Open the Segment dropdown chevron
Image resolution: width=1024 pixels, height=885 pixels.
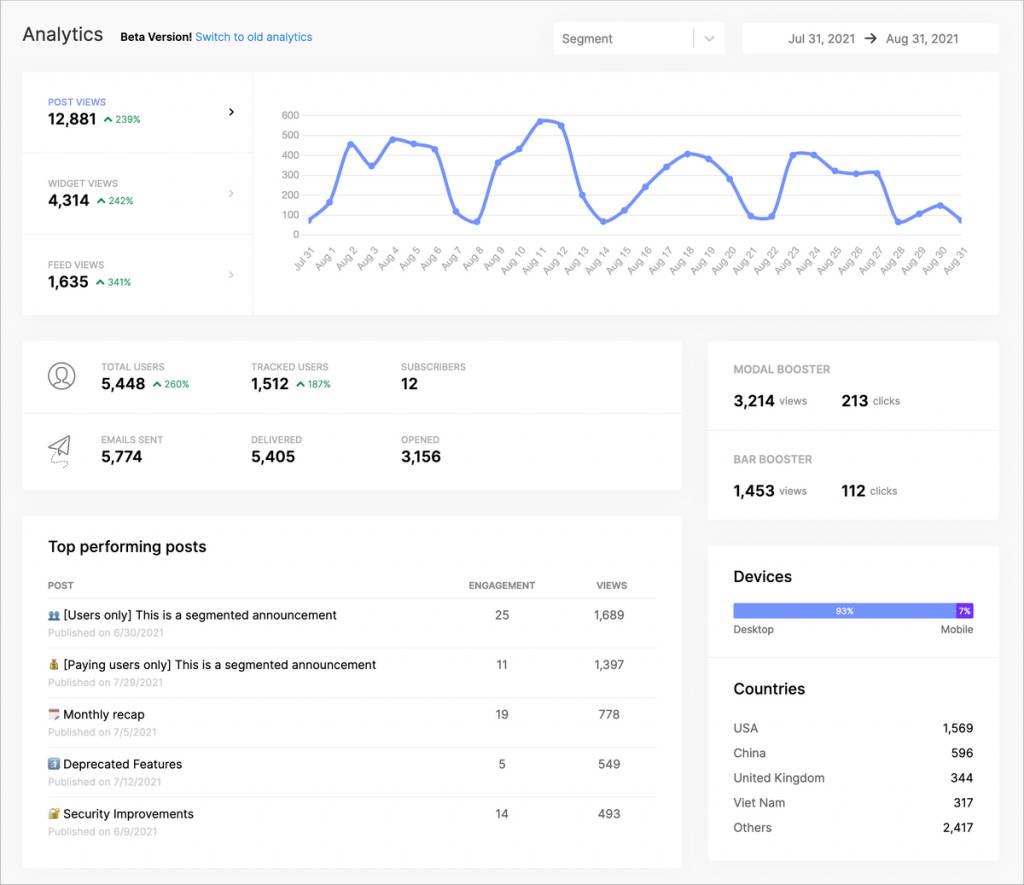tap(709, 39)
